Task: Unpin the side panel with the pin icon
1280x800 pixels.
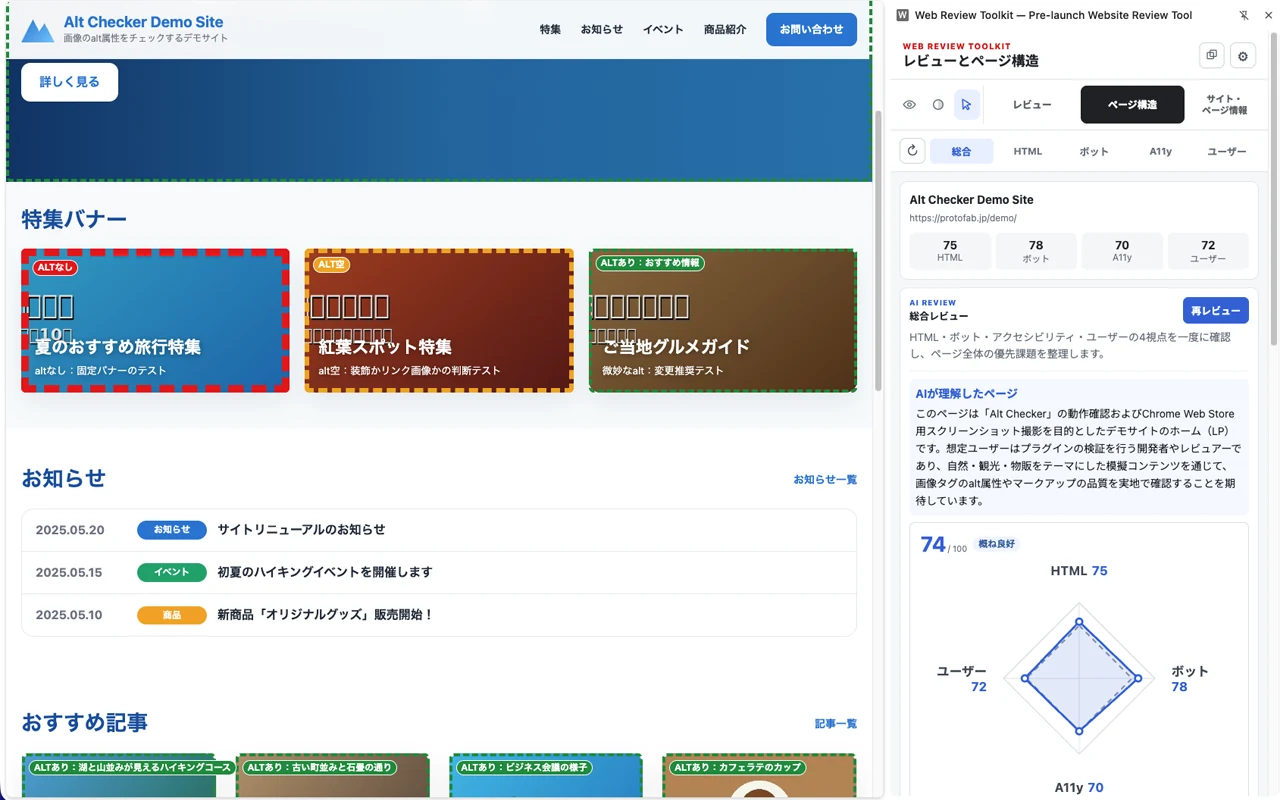Action: (1244, 15)
